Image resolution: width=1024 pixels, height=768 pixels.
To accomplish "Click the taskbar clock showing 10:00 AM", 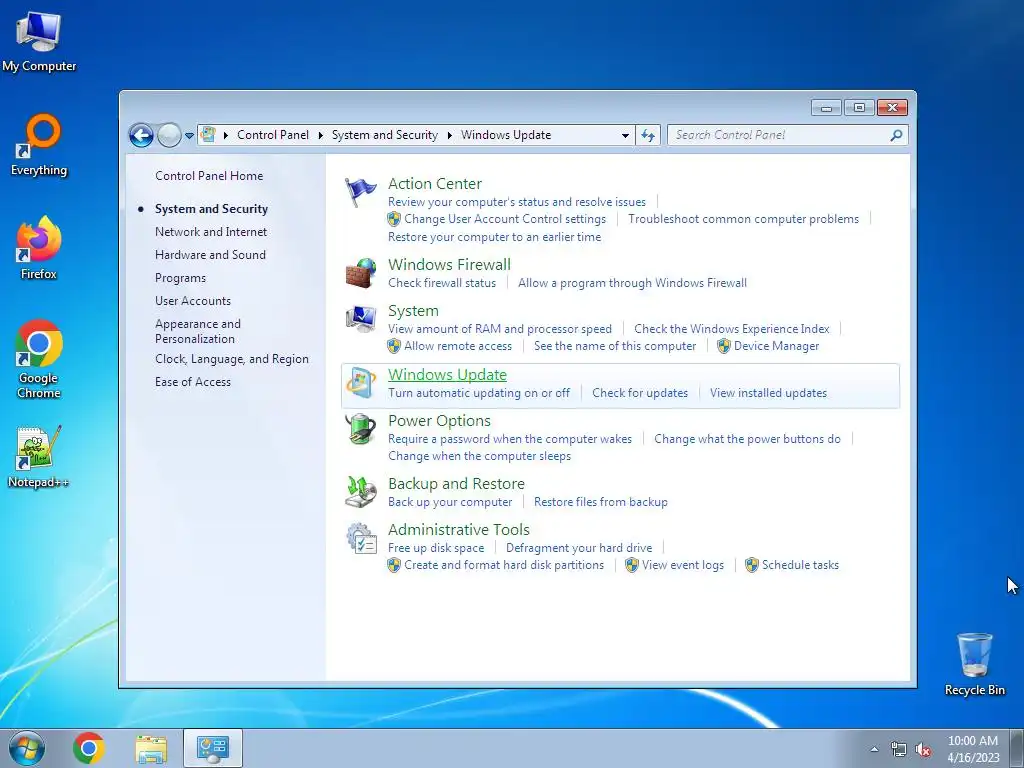I will [973, 749].
